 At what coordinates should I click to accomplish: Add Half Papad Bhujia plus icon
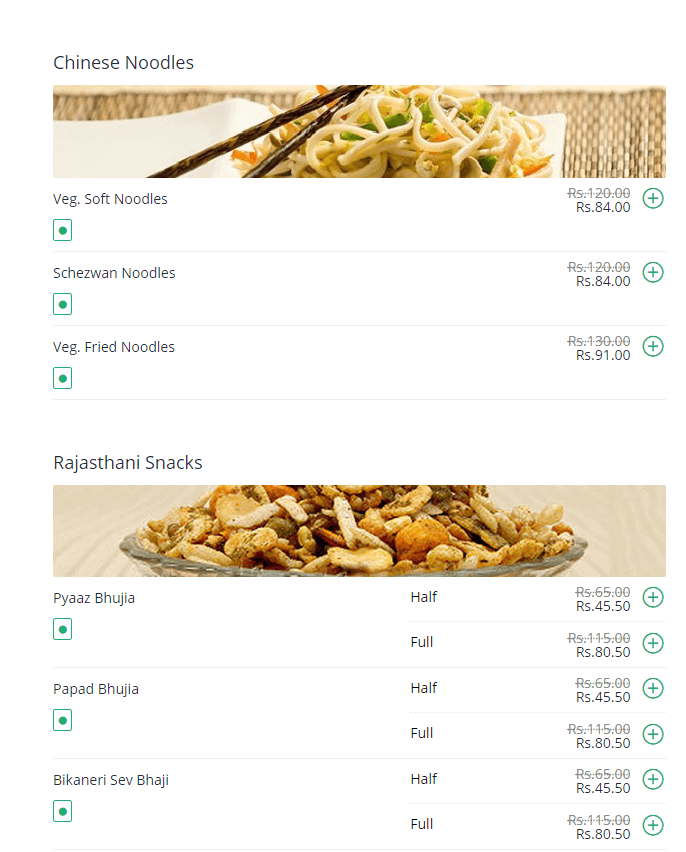click(x=653, y=688)
